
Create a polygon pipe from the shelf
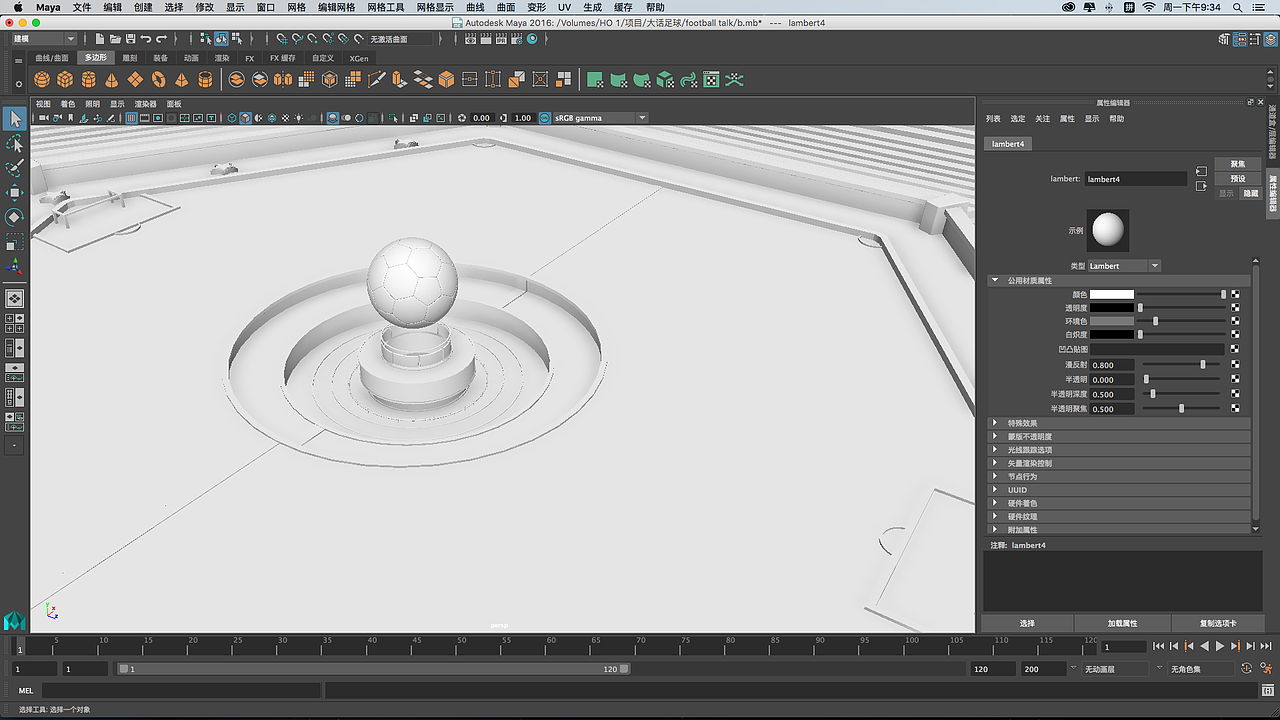(205, 79)
